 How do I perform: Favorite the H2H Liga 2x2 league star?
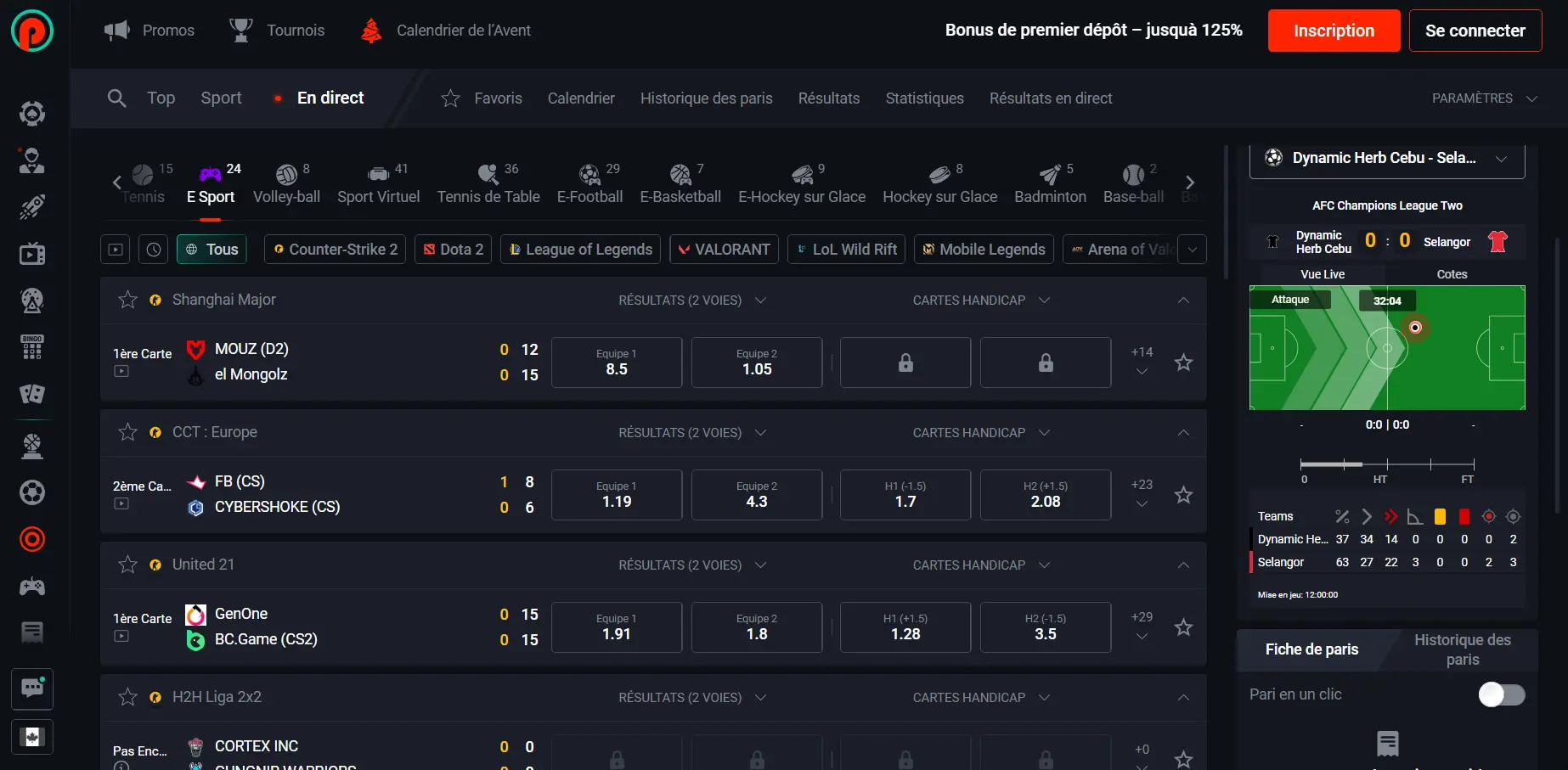click(127, 697)
